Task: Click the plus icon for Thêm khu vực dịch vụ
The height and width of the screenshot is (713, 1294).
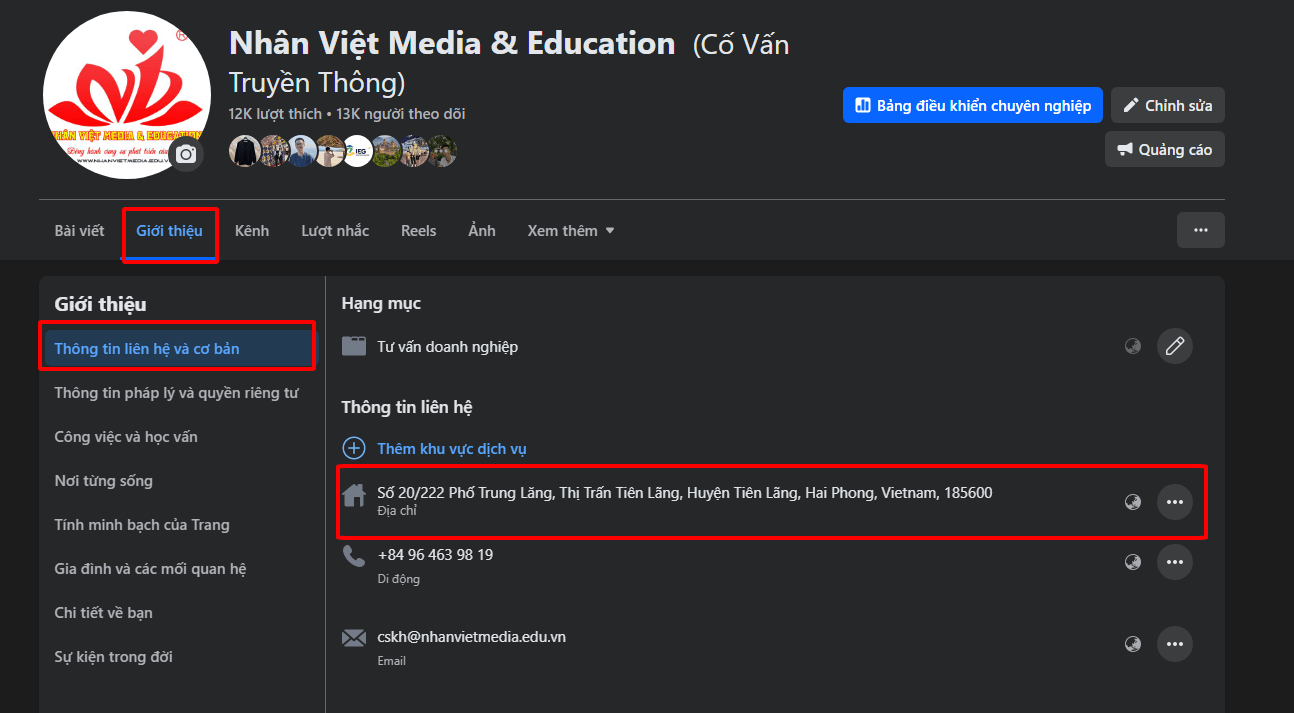Action: click(x=354, y=448)
